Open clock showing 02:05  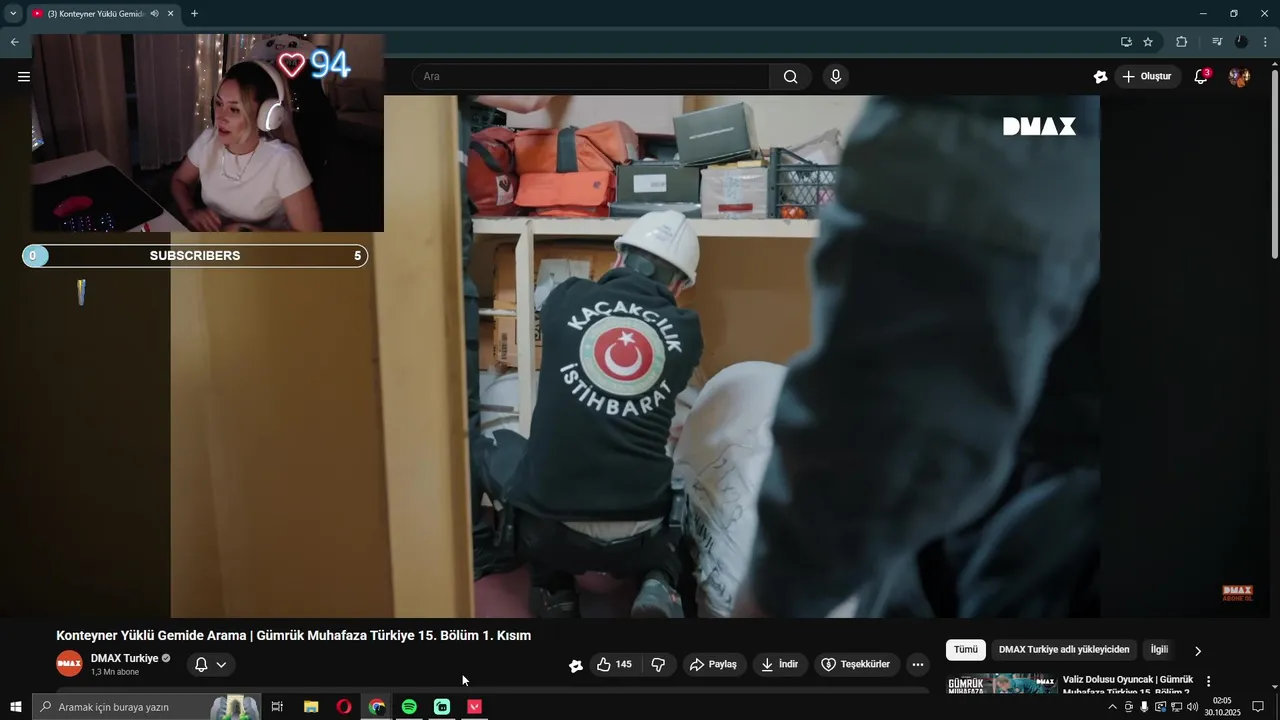pyautogui.click(x=1222, y=707)
